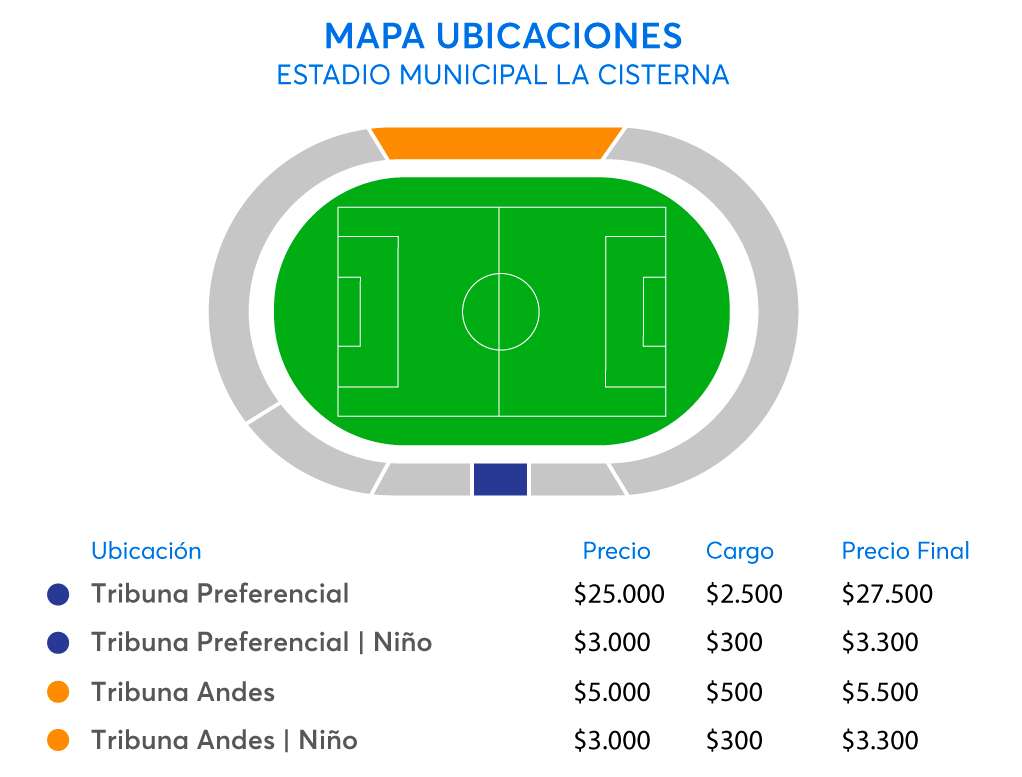This screenshot has height=777, width=1022.
Task: Click blue dot beside Tribuna Preferencial
Action: [x=59, y=595]
